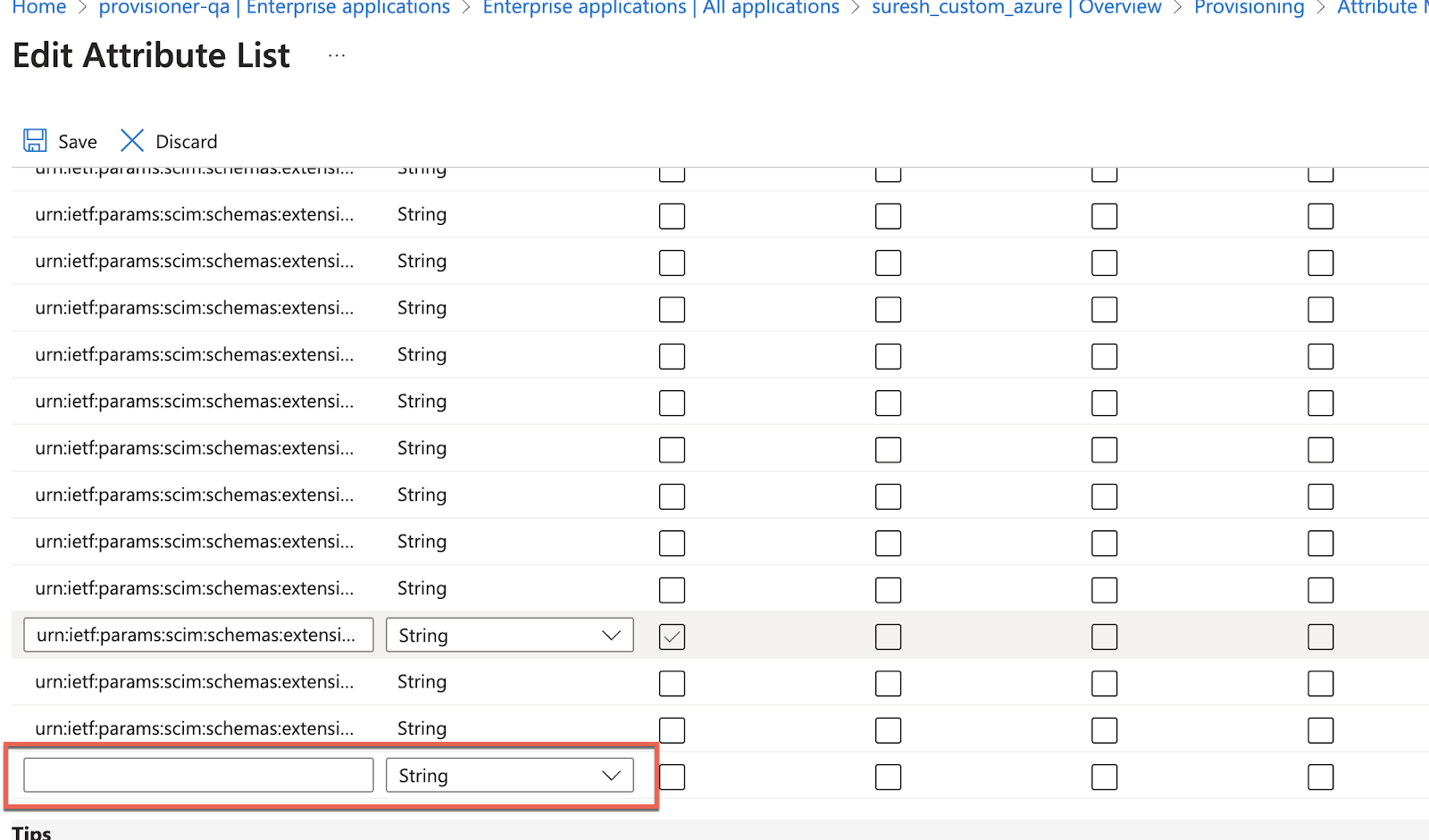This screenshot has height=840, width=1429.
Task: Click the empty attribute name input field
Action: (x=196, y=775)
